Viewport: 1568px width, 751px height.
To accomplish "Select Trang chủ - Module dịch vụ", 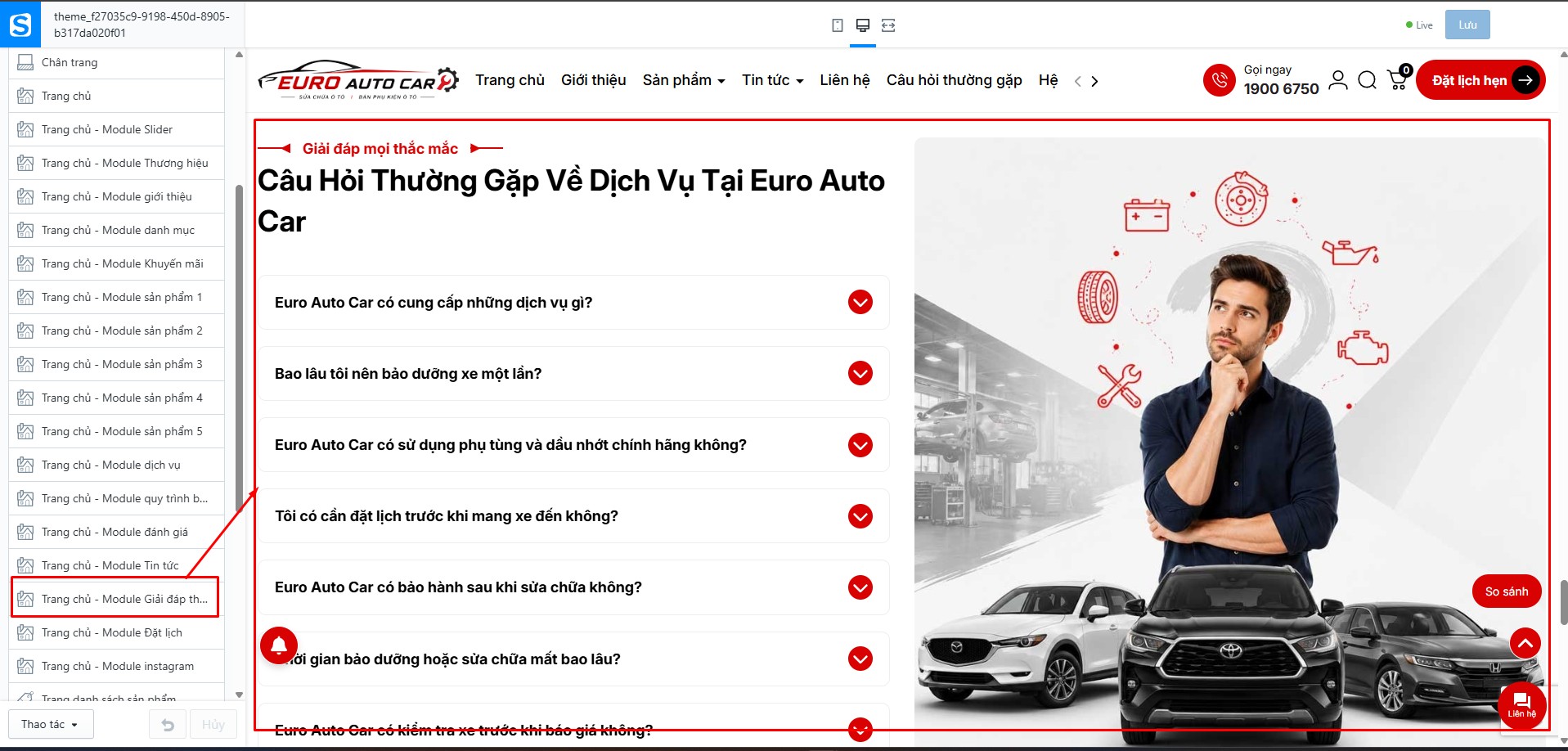I will [x=117, y=465].
